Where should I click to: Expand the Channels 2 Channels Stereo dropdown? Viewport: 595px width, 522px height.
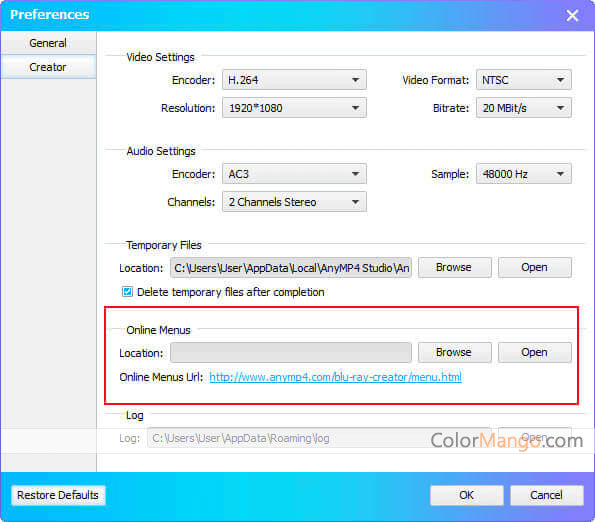294,202
